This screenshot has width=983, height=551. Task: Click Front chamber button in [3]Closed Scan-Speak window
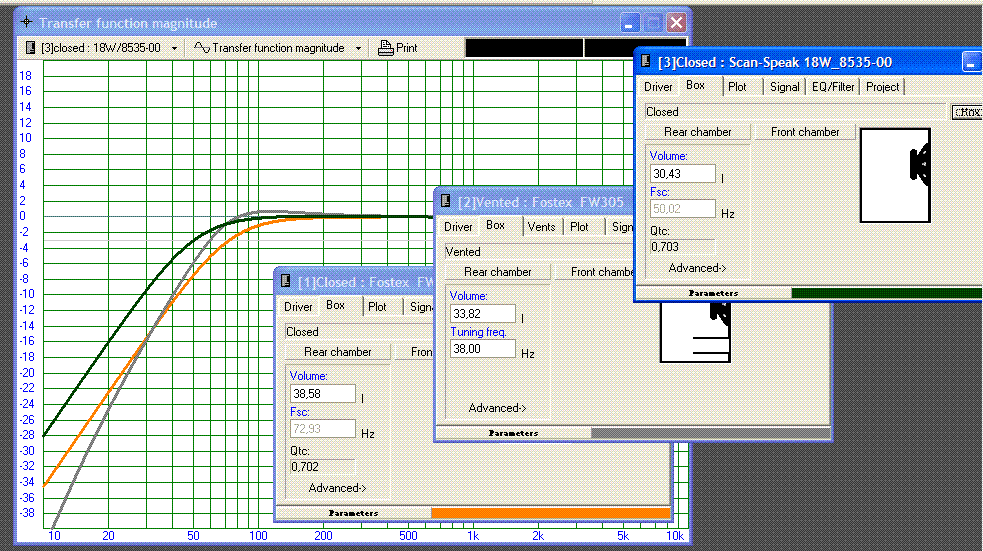point(805,132)
